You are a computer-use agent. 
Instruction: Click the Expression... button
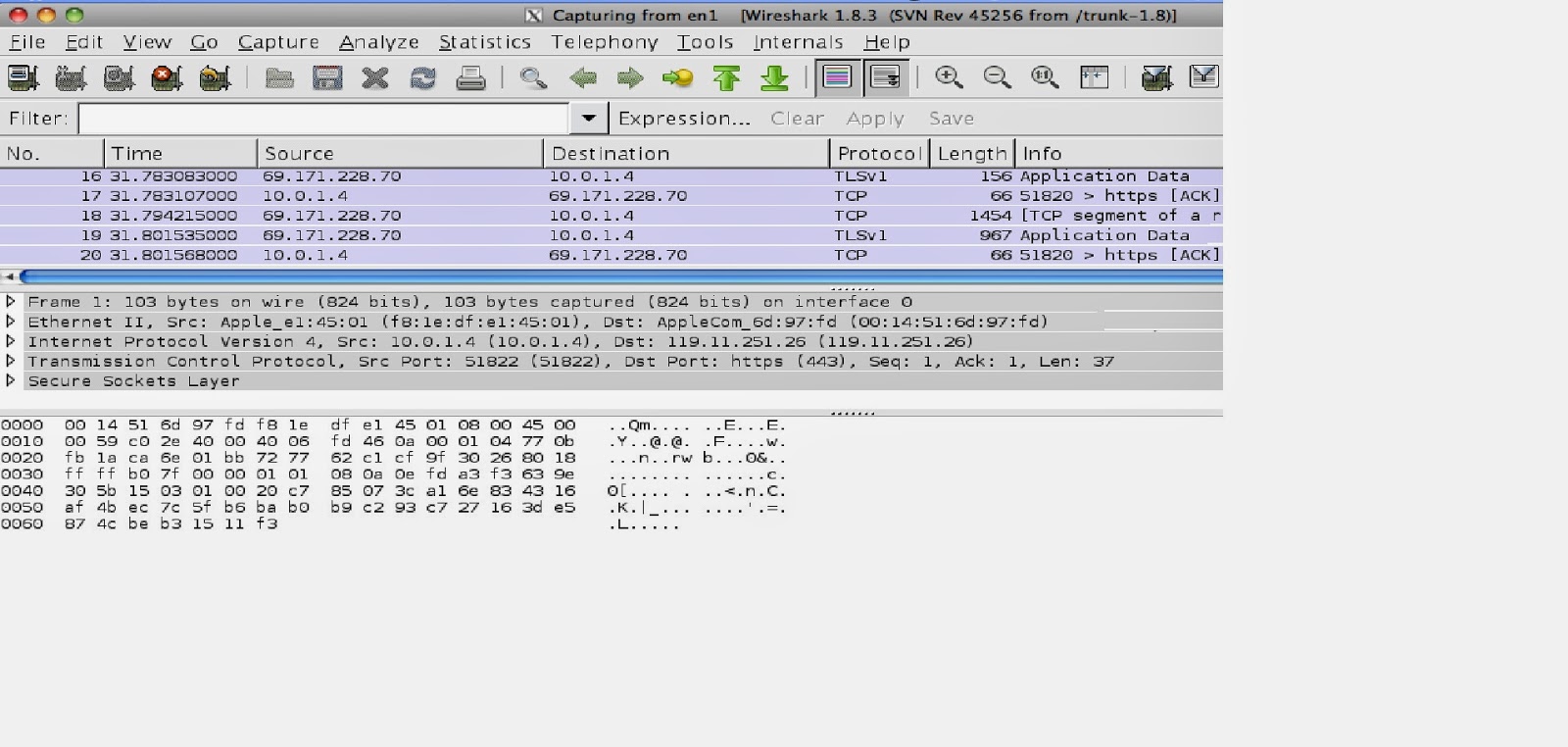pyautogui.click(x=684, y=119)
